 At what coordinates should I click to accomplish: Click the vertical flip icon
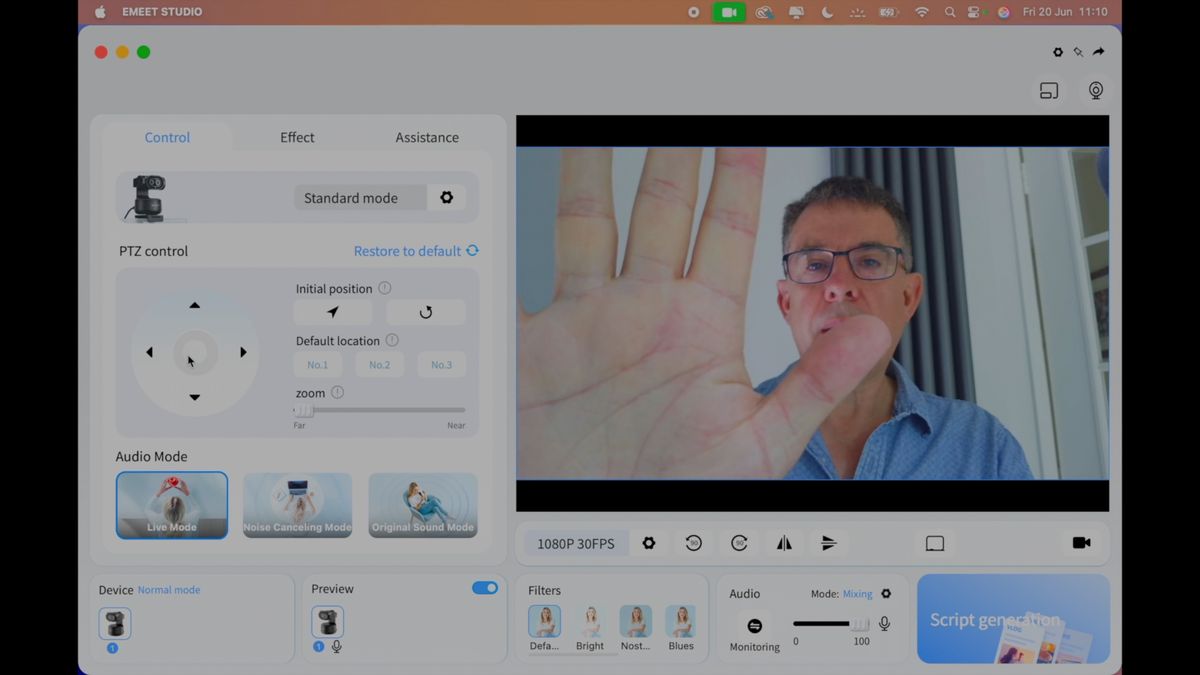[x=829, y=543]
